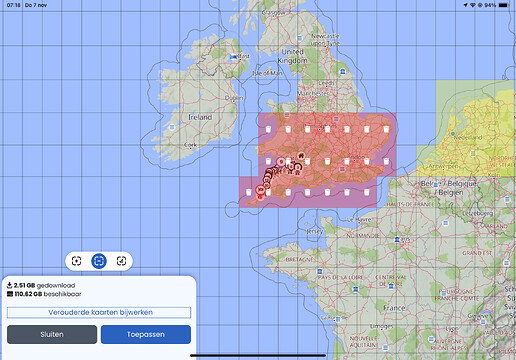Tap the battery indicator in status bar

point(503,5)
